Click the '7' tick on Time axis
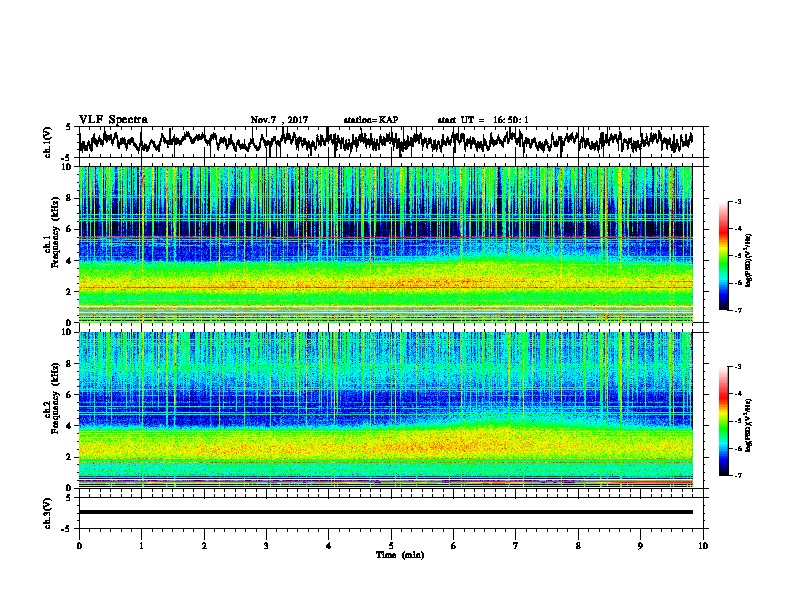The height and width of the screenshot is (612, 792). tap(516, 546)
